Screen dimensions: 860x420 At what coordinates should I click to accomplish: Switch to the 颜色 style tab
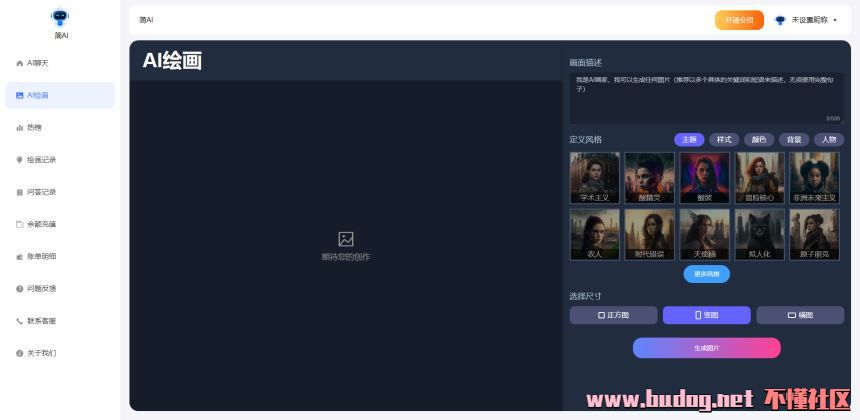(759, 140)
